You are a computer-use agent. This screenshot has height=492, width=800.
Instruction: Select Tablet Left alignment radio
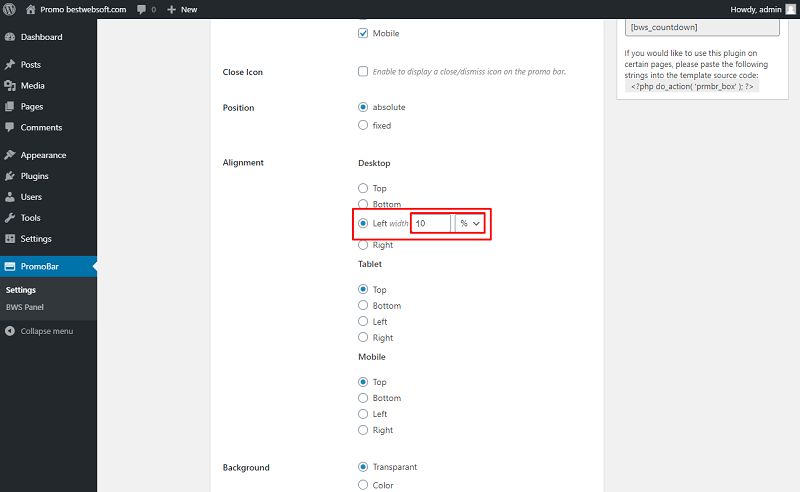(x=363, y=321)
